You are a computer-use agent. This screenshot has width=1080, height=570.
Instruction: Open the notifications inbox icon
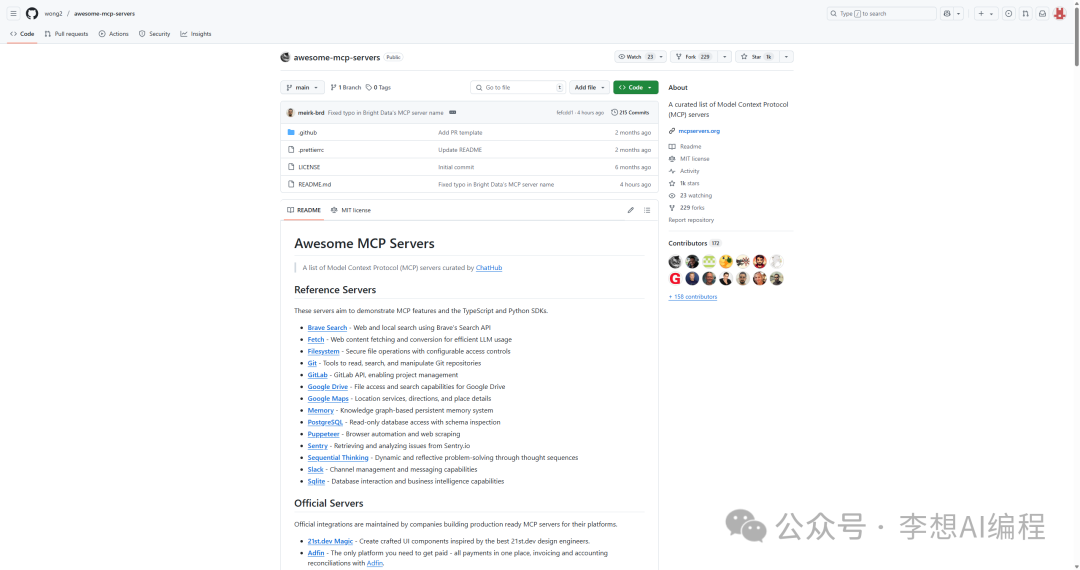[1042, 14]
